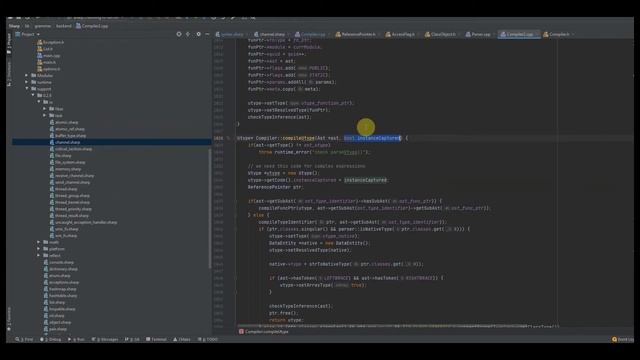Select send_channel.sharp file
The width and height of the screenshot is (640, 360).
70,182
